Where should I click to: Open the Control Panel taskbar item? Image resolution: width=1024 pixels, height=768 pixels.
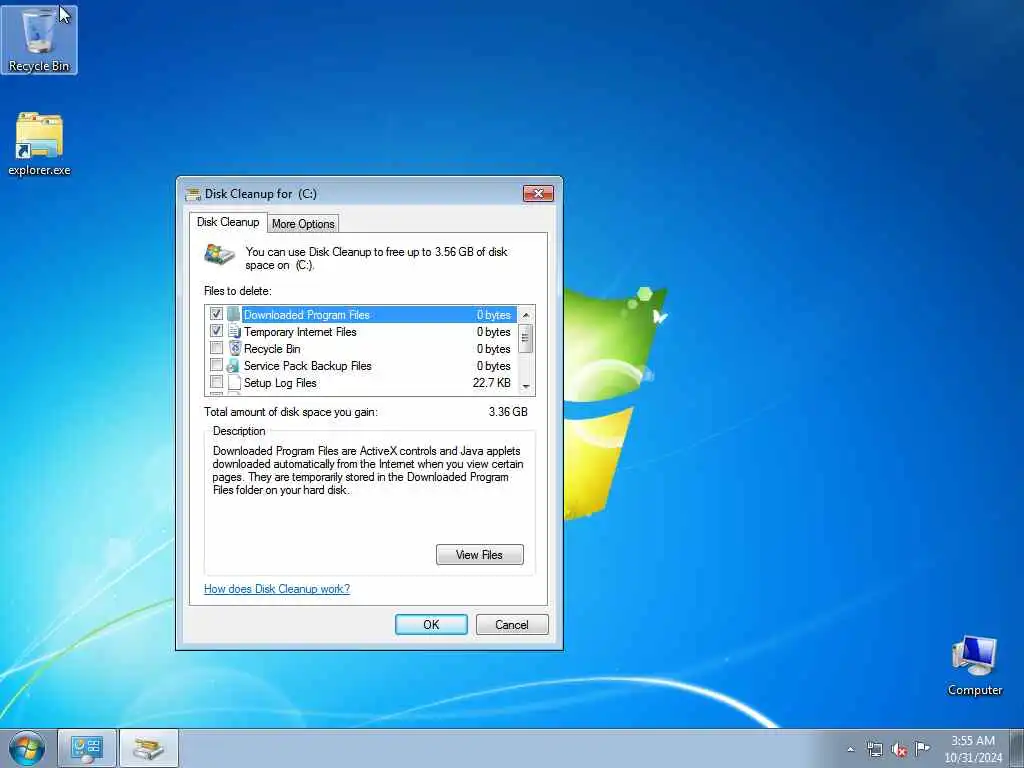[87, 748]
